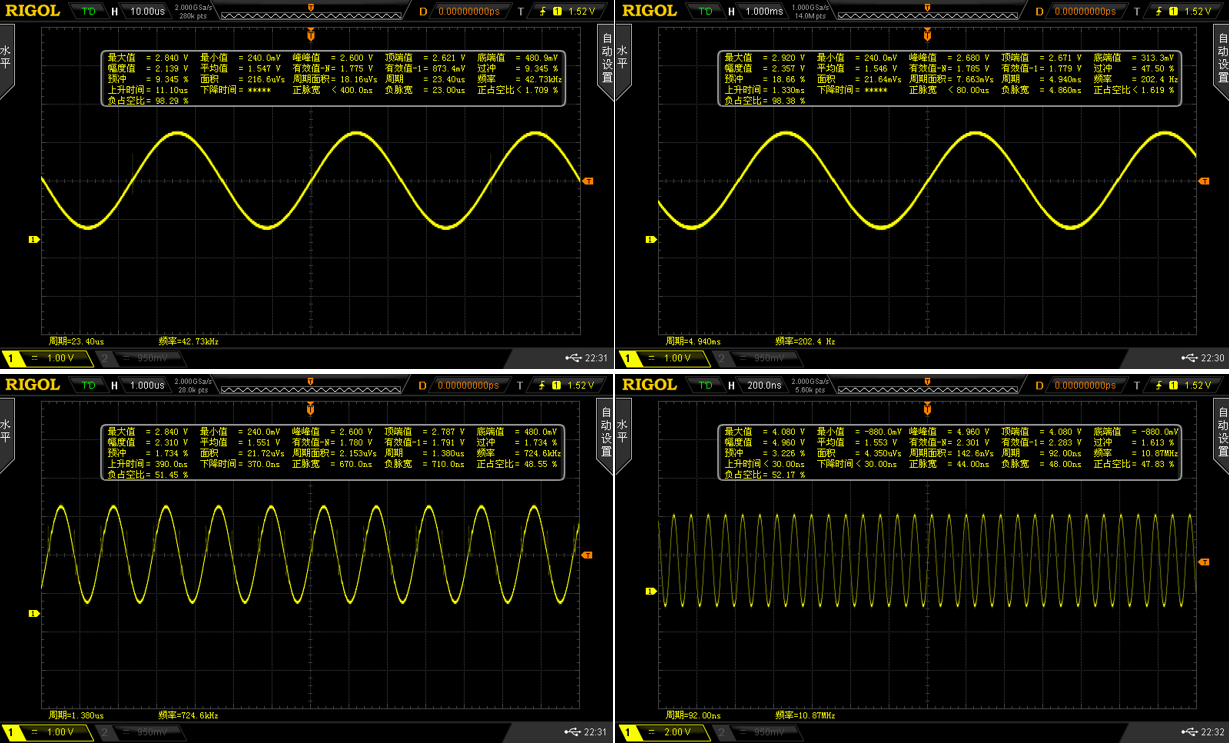
Task: Click the T'D trigger status on the 10.00us scope
Action: click(x=89, y=11)
